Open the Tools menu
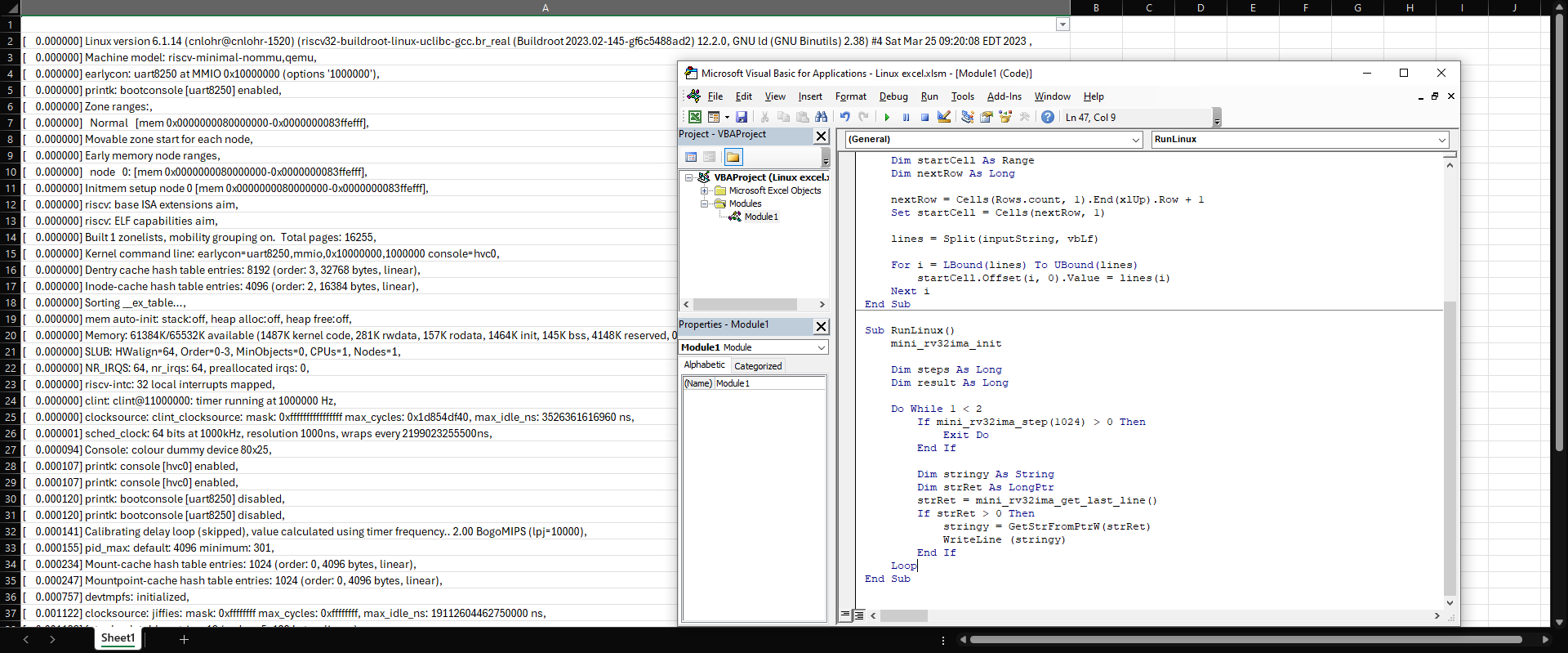Screen dimensions: 1568x653 963,96
